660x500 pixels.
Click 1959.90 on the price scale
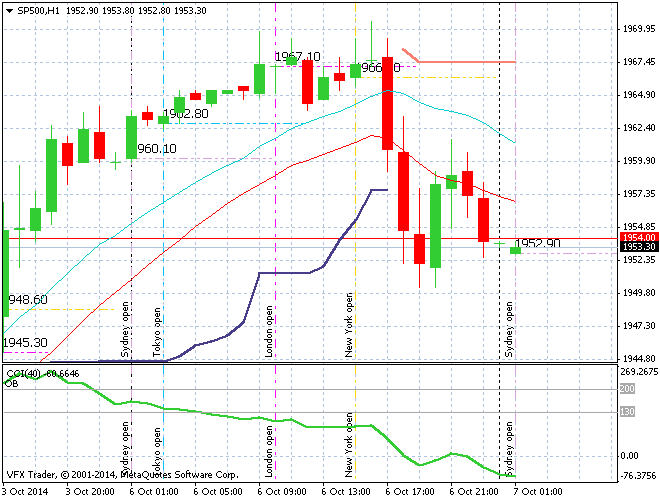[639, 161]
